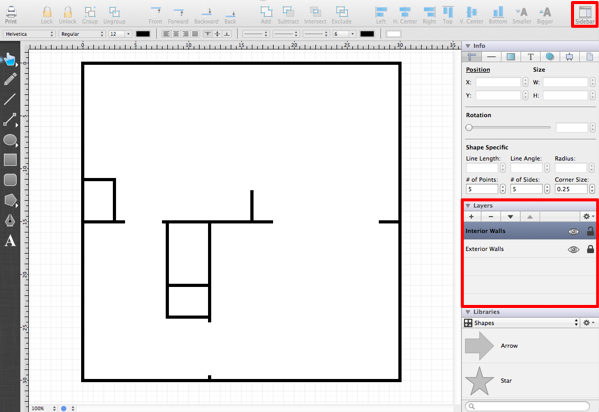Select the Rounded Rectangle tool

(10, 180)
